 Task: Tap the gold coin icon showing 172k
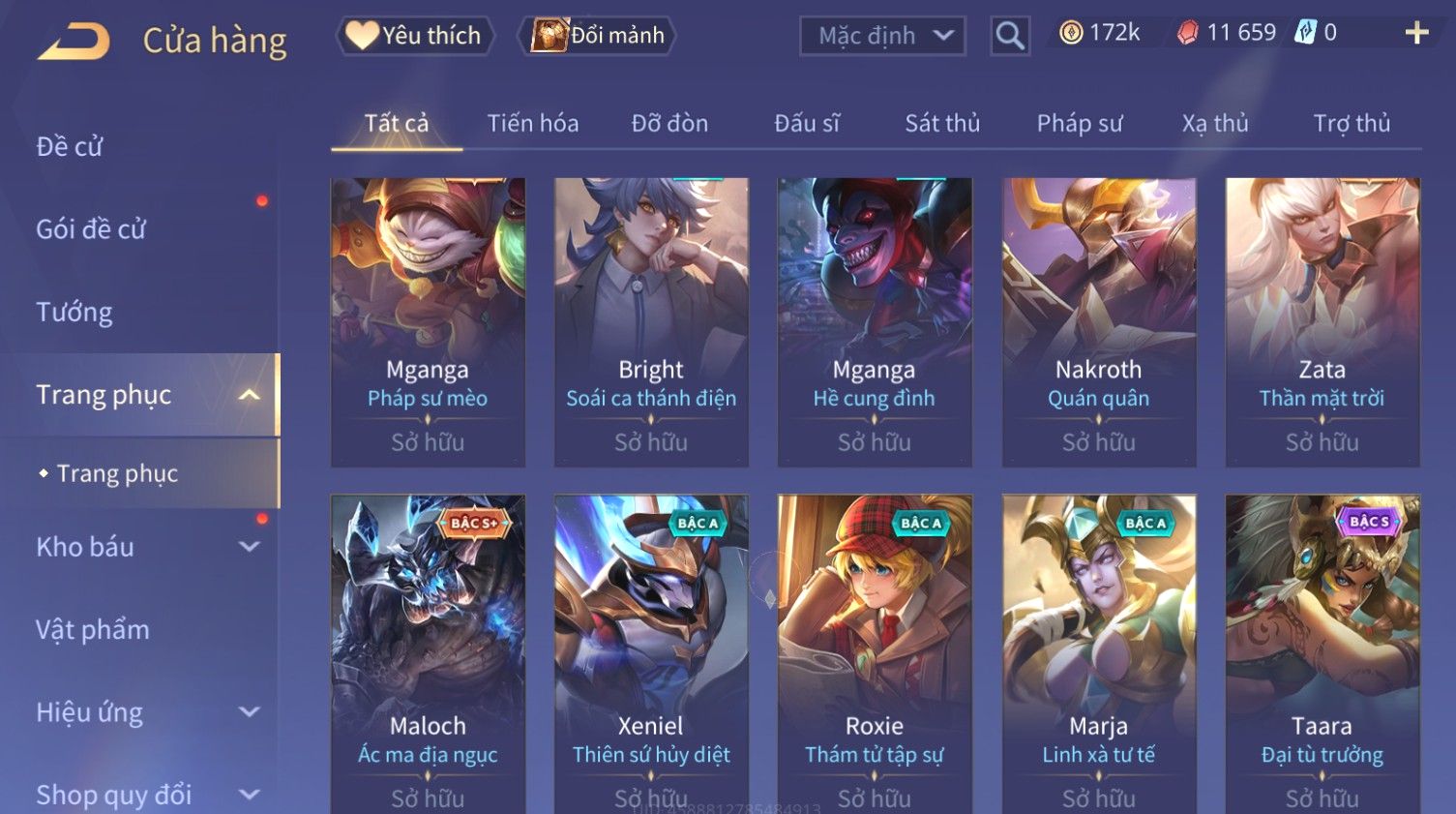1071,33
